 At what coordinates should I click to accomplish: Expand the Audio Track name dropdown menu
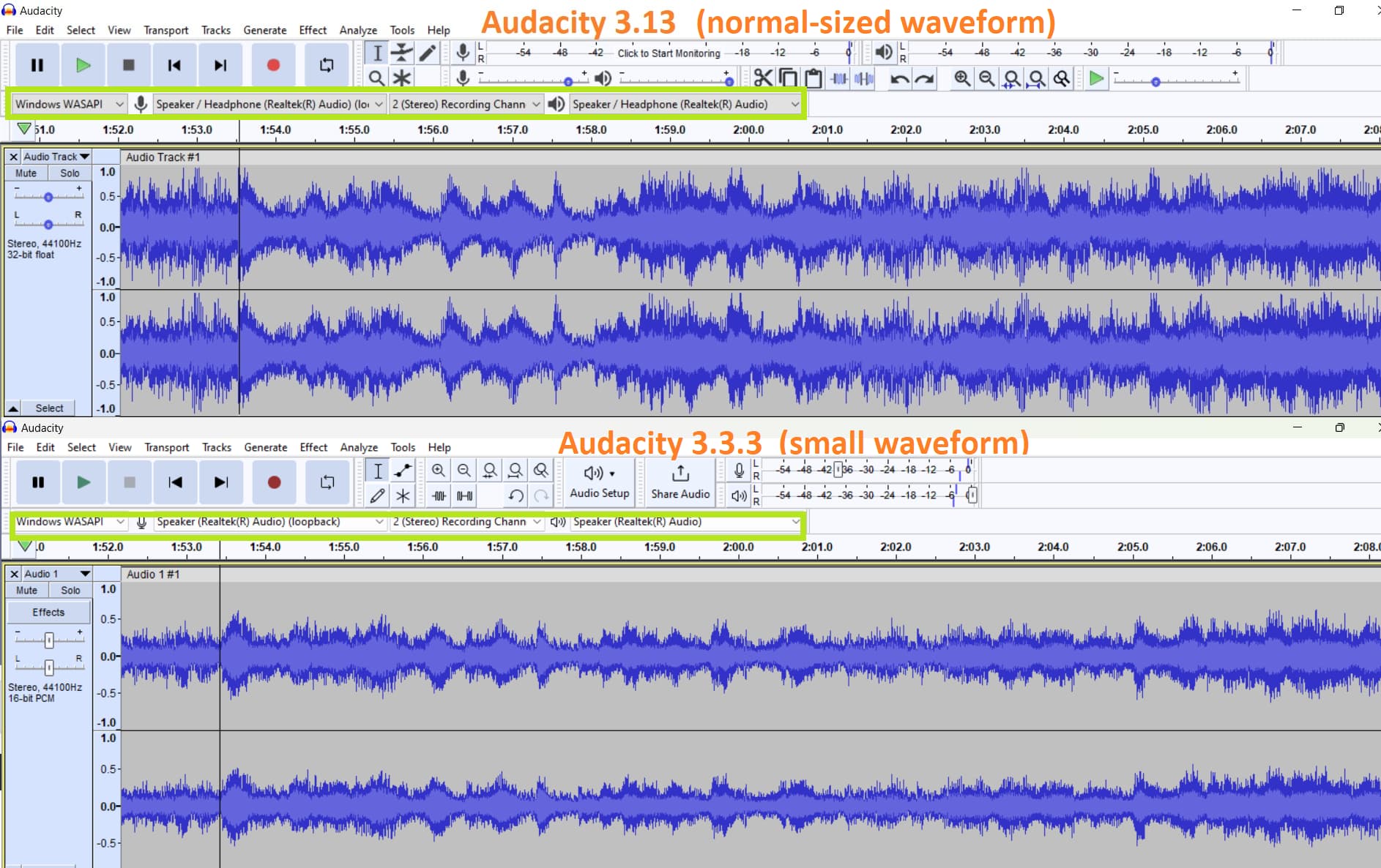(56, 157)
